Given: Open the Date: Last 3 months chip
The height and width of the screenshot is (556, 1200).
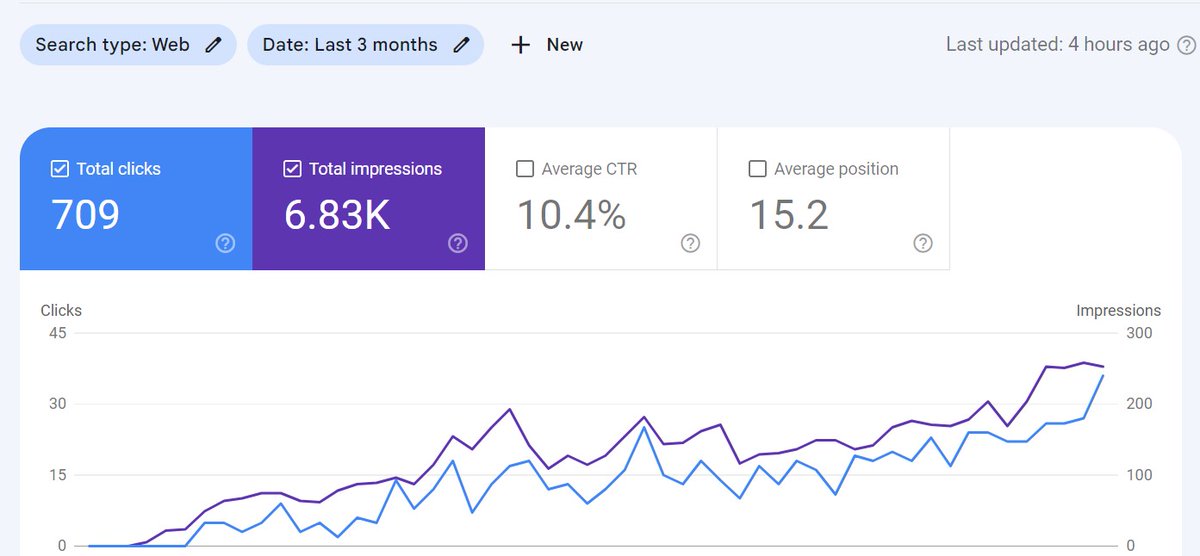Looking at the screenshot, I should [366, 45].
